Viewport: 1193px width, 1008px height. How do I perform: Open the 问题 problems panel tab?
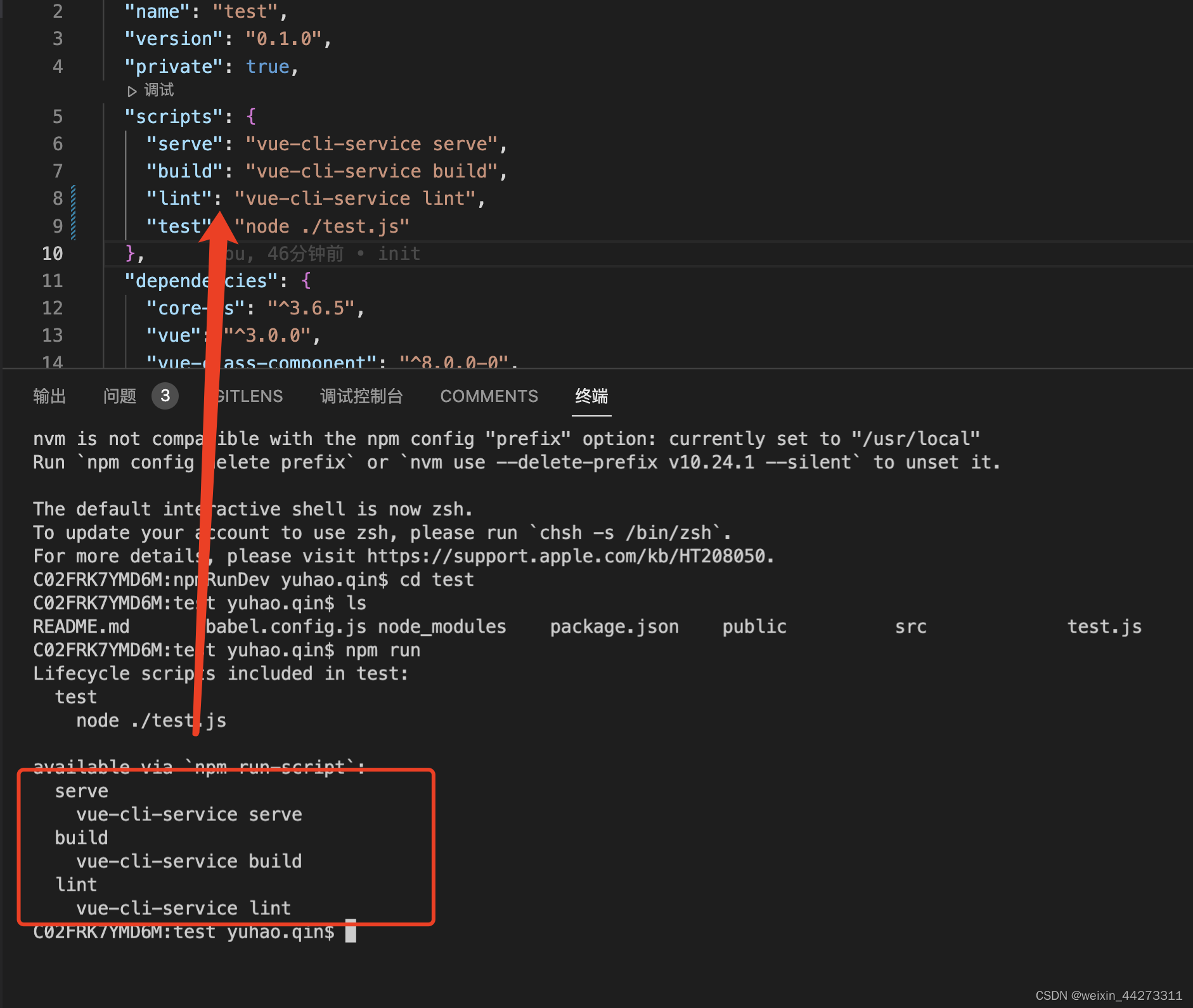pos(119,396)
